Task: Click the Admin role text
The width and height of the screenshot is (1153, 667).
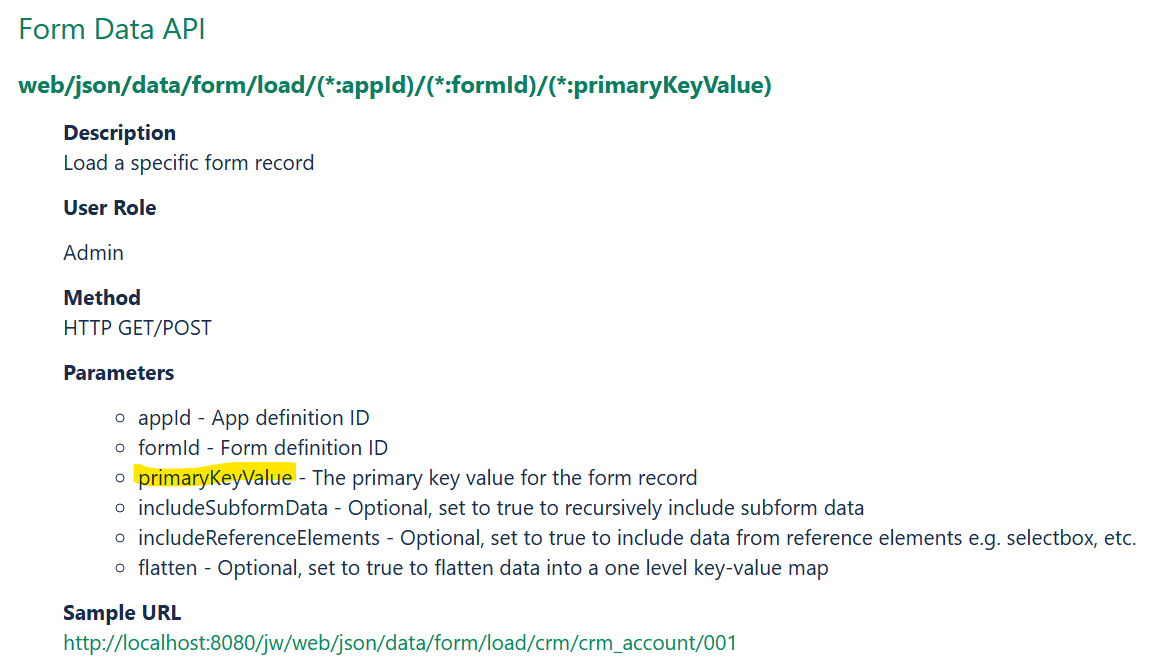Action: pyautogui.click(x=93, y=252)
